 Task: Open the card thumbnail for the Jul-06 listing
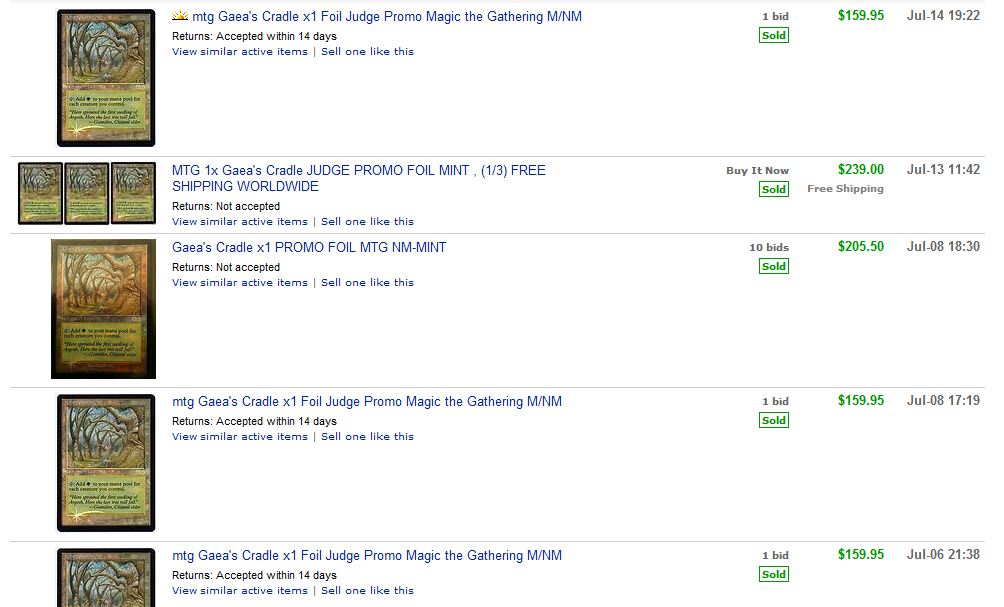pyautogui.click(x=106, y=578)
